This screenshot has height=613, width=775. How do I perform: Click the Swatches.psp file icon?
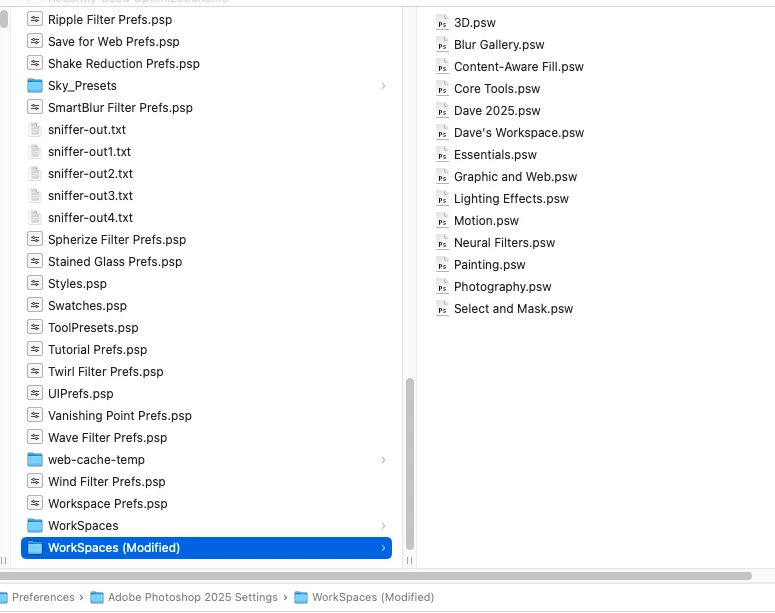point(35,306)
